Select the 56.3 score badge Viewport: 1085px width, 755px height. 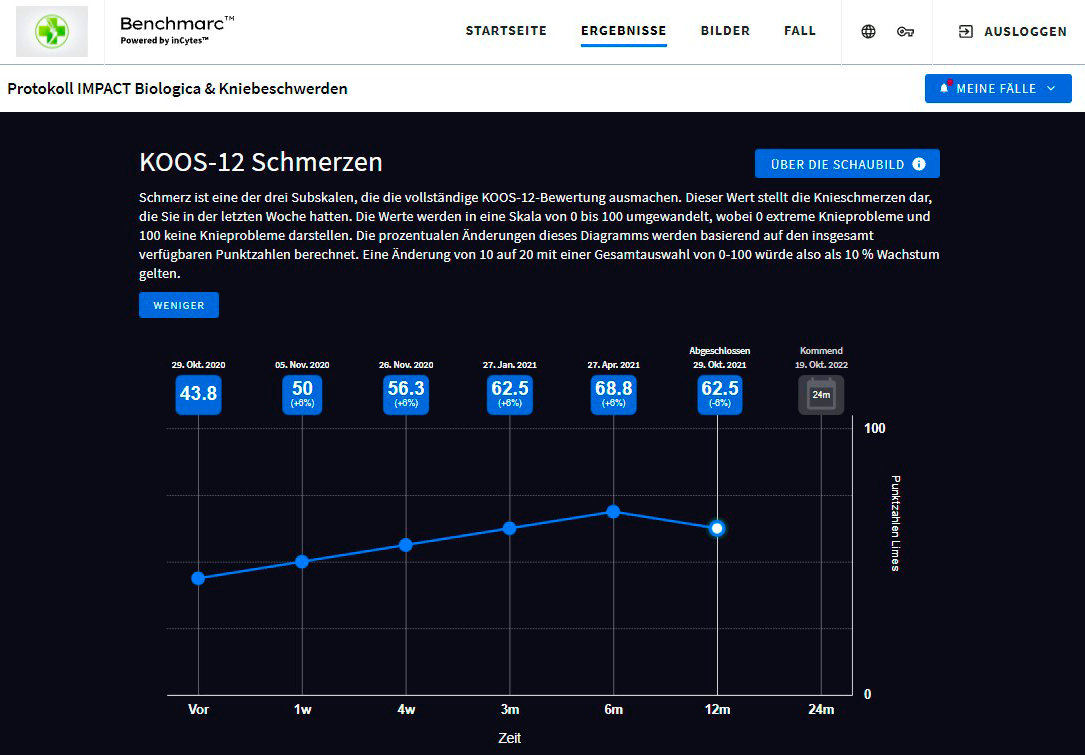point(406,395)
